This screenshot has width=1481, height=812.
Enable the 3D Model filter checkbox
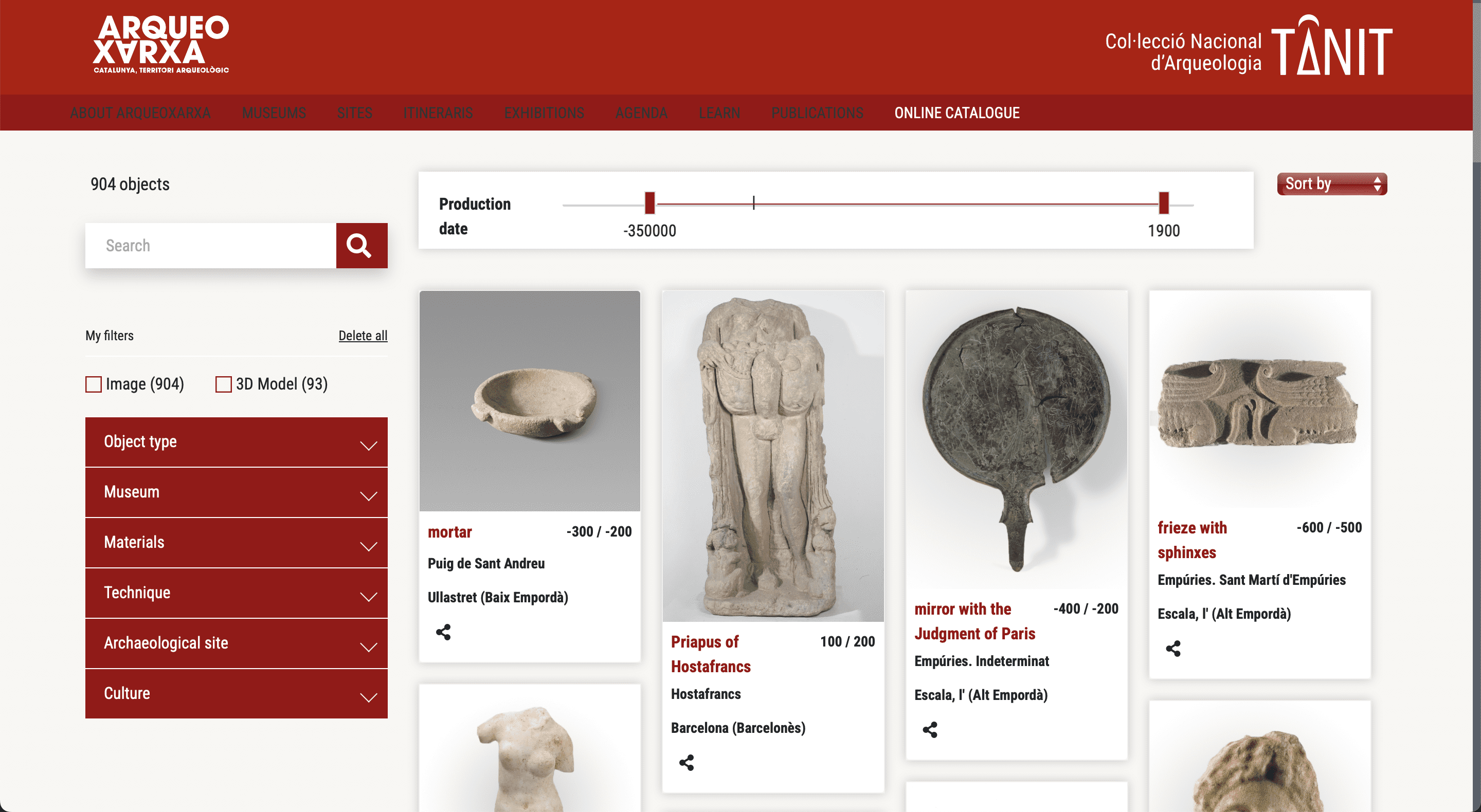coord(224,384)
